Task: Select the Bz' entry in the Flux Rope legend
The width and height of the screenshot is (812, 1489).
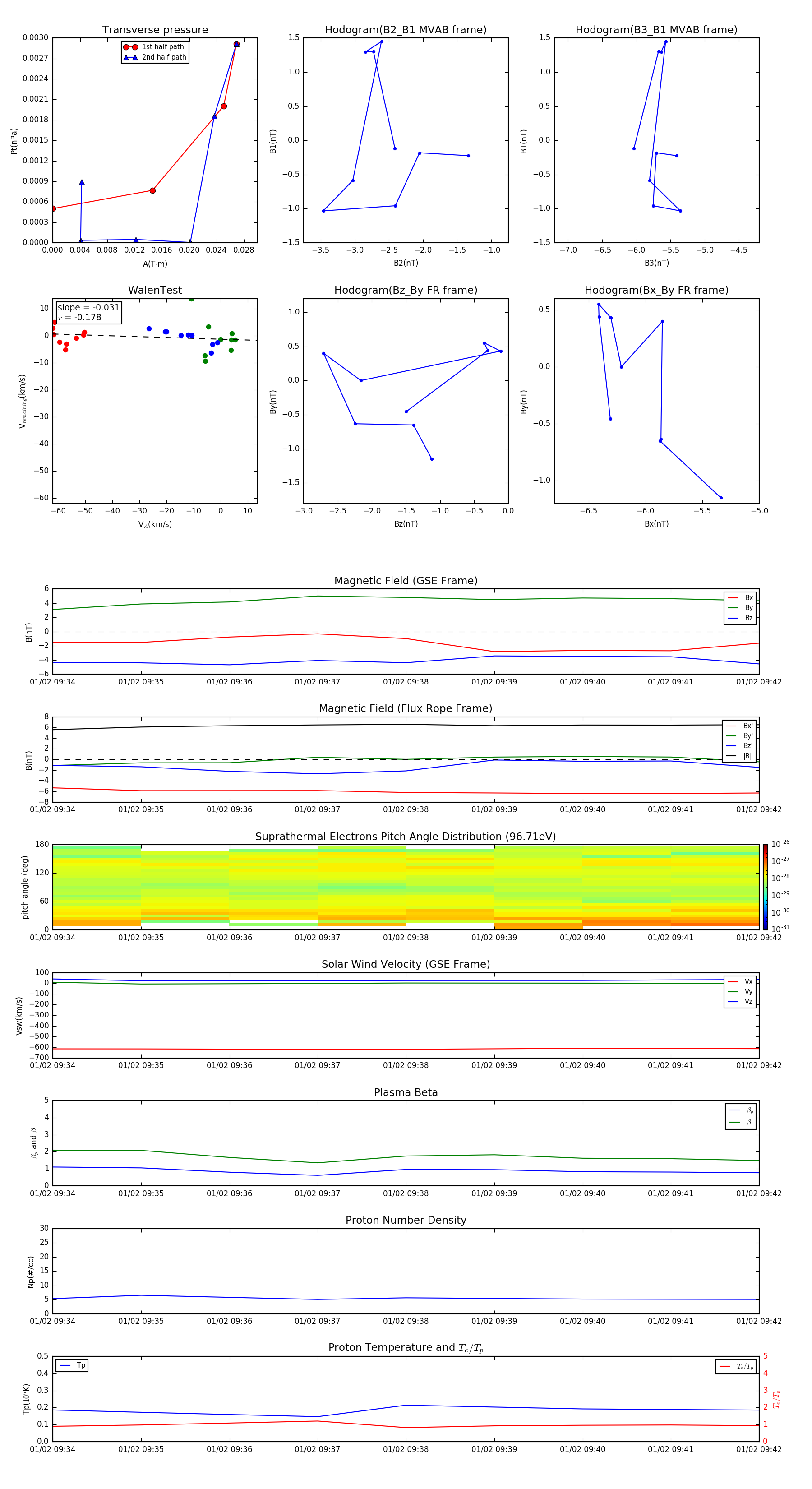Action: [x=740, y=746]
